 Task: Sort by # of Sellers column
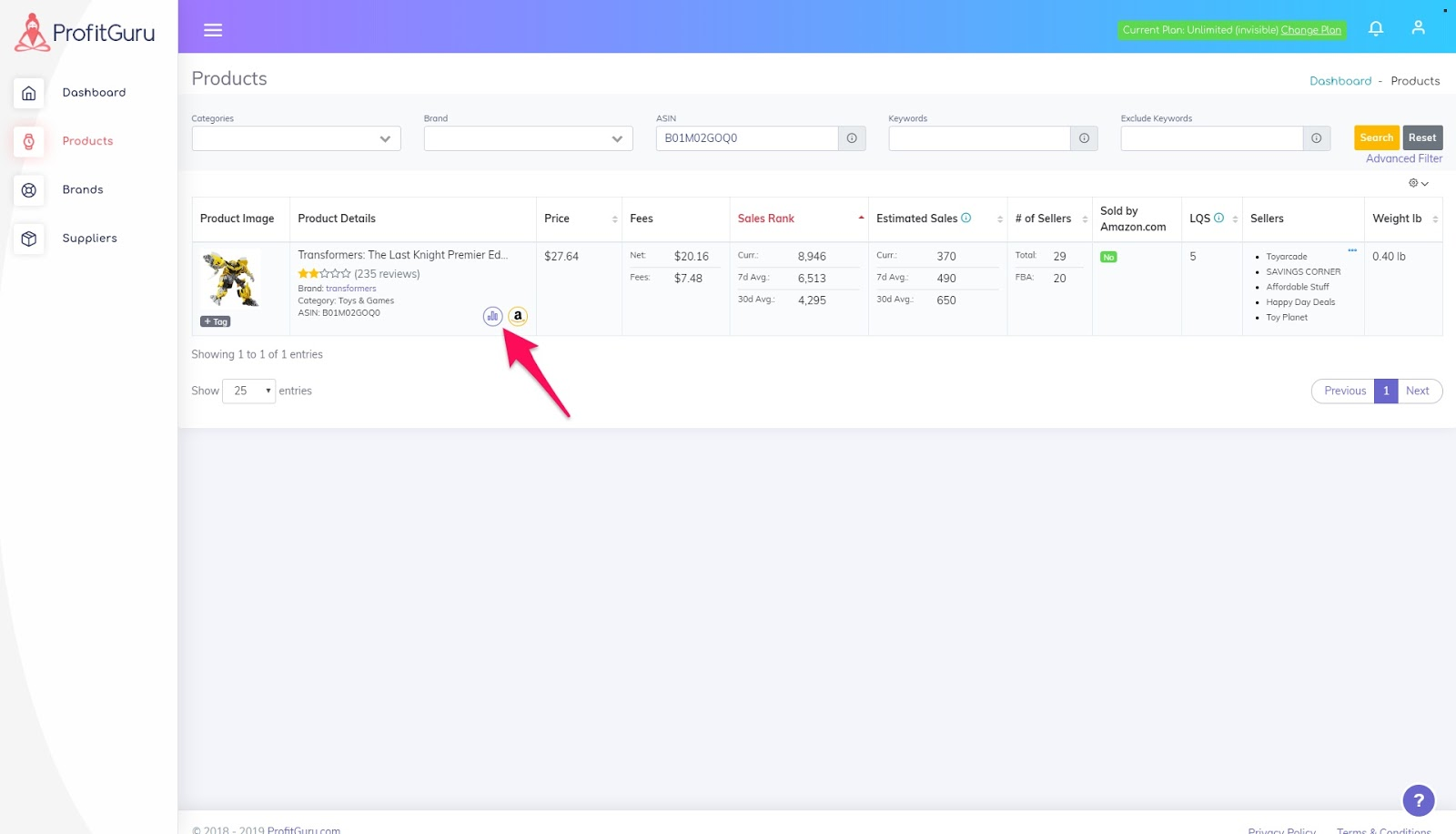tap(1049, 219)
